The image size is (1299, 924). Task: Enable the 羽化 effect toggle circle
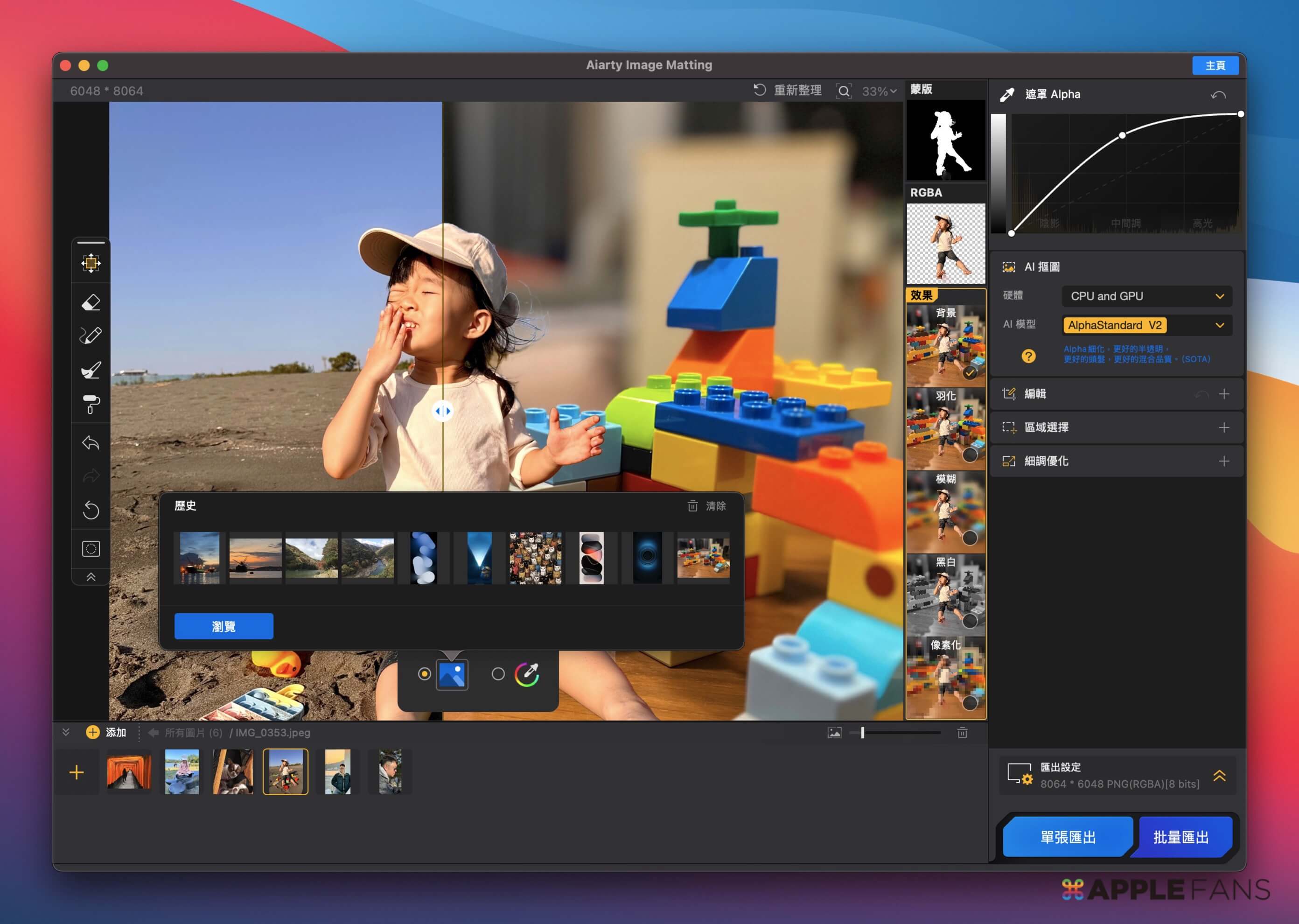click(x=970, y=455)
